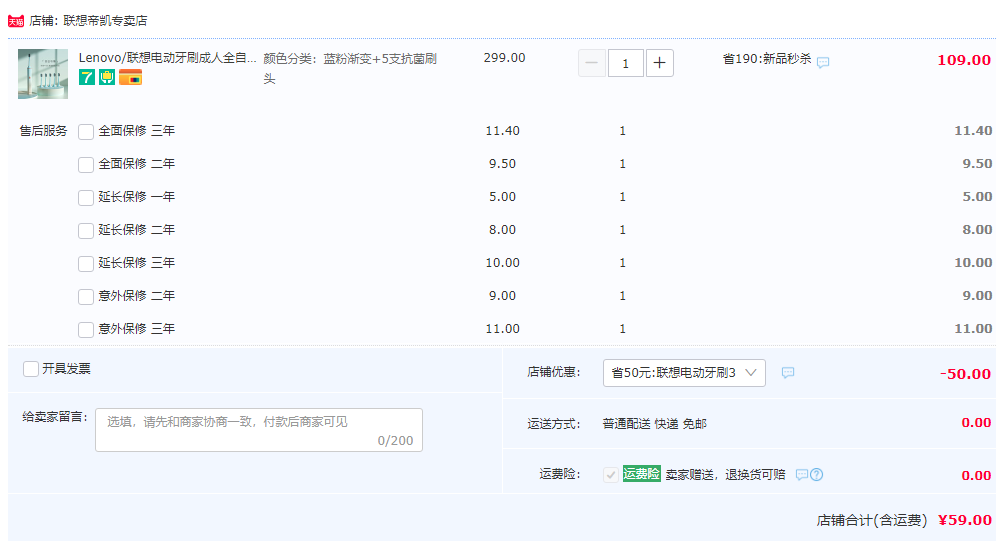996x541 pixels.
Task: Expand the 店铺优惠 discount dropdown
Action: [x=684, y=373]
